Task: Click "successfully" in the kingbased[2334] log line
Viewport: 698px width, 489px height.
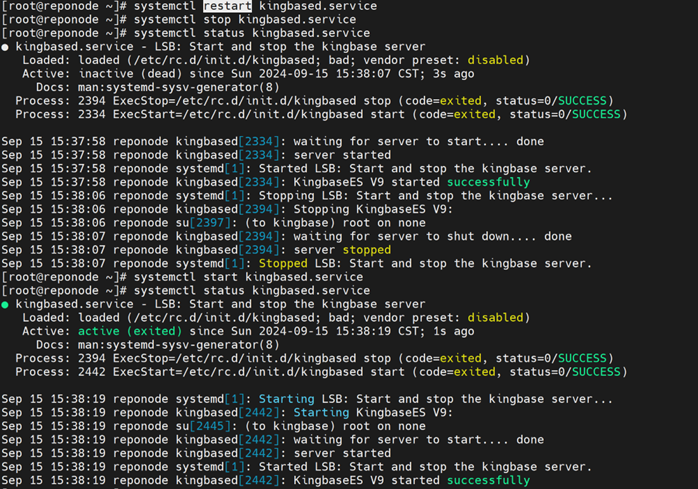Action: point(488,182)
